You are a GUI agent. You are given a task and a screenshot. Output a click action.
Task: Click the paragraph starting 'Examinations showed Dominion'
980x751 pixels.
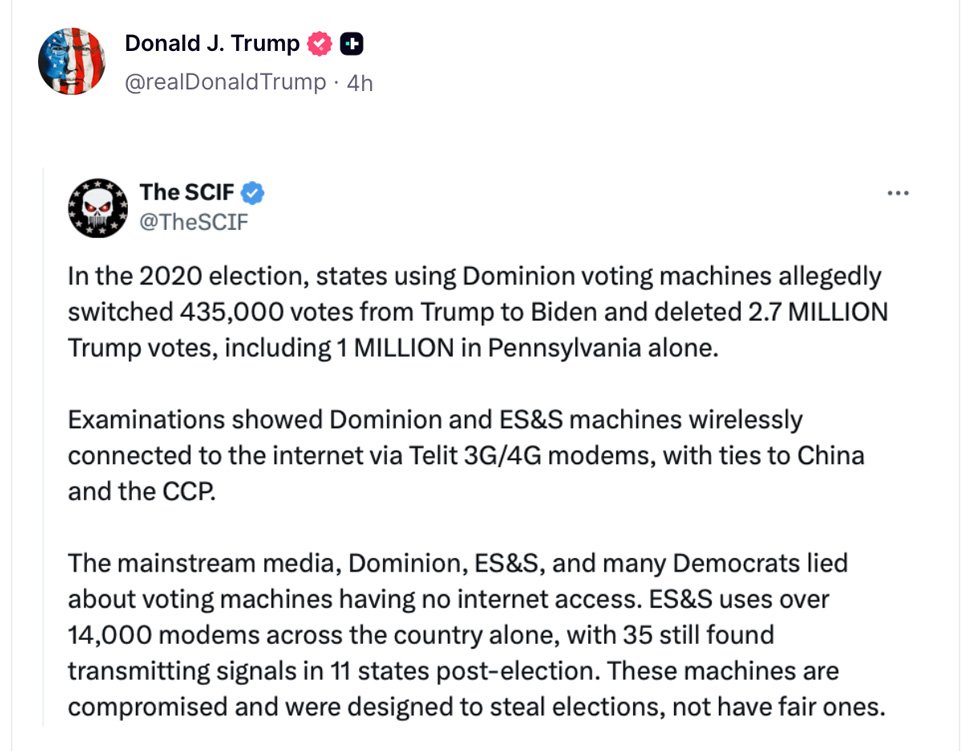point(465,455)
